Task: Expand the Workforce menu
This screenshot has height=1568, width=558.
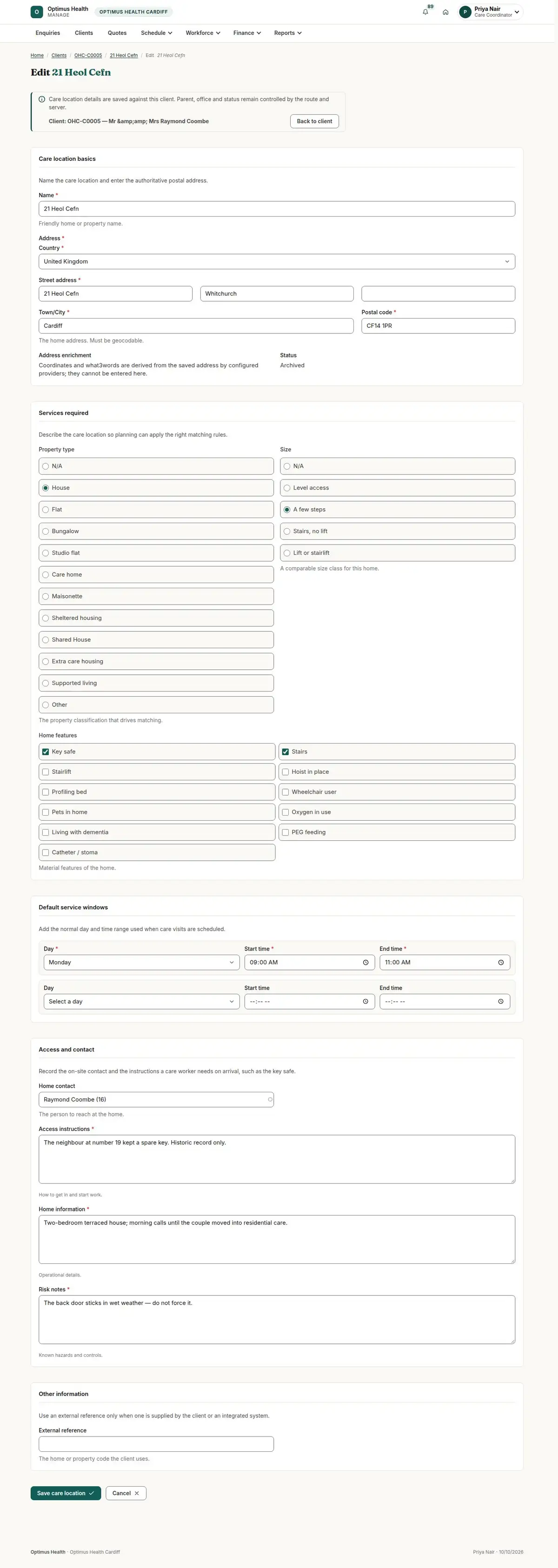Action: pyautogui.click(x=203, y=33)
